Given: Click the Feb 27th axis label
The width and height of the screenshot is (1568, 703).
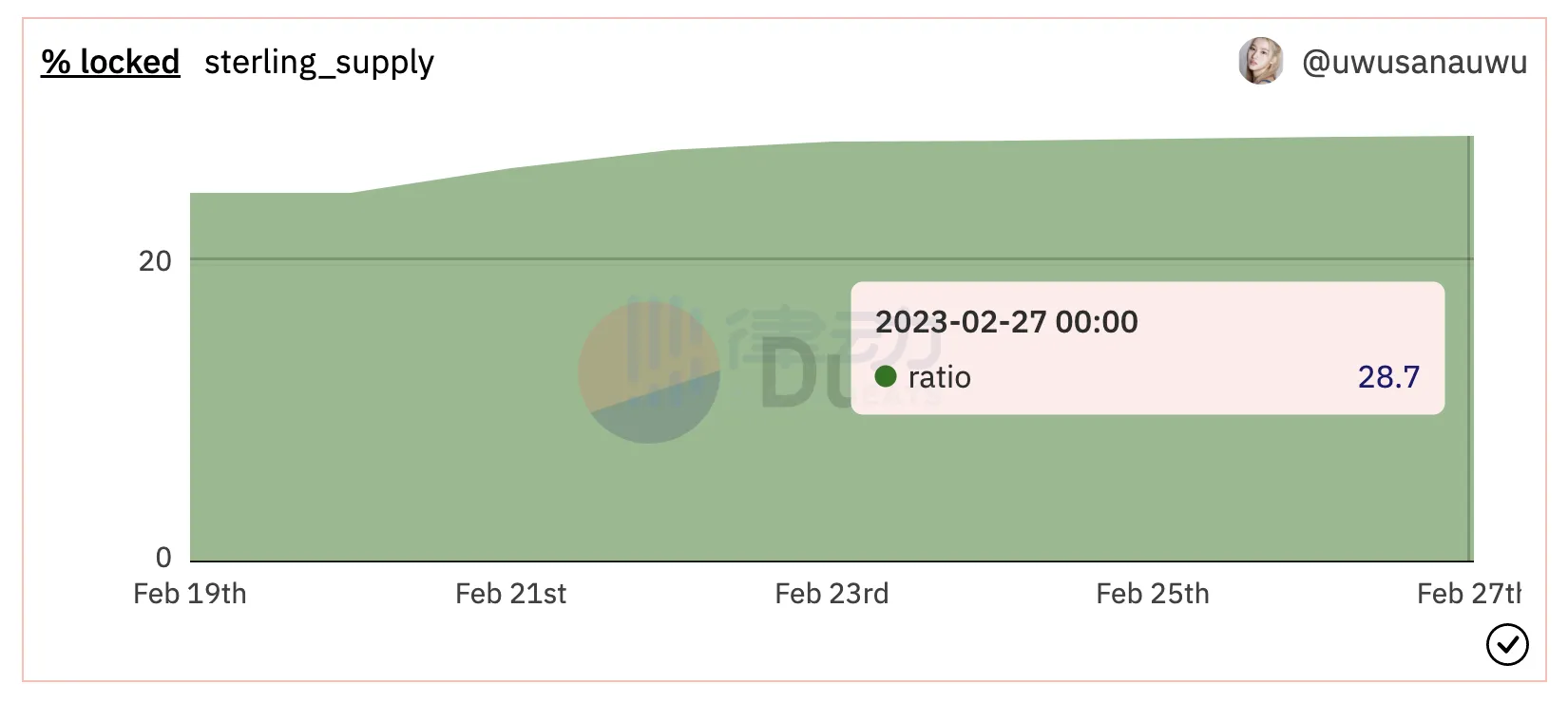Looking at the screenshot, I should tap(1468, 594).
